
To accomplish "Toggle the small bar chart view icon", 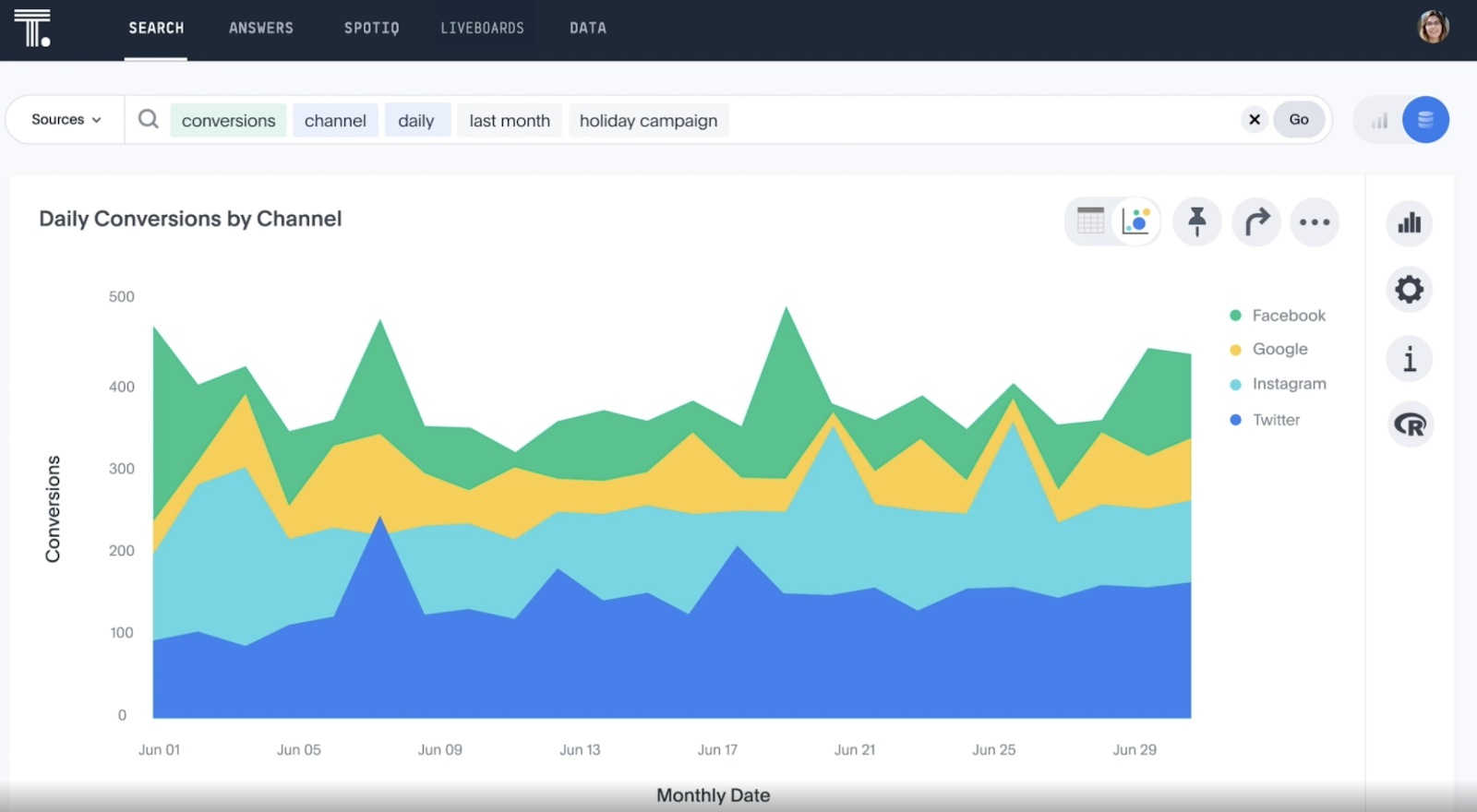I will [1379, 121].
